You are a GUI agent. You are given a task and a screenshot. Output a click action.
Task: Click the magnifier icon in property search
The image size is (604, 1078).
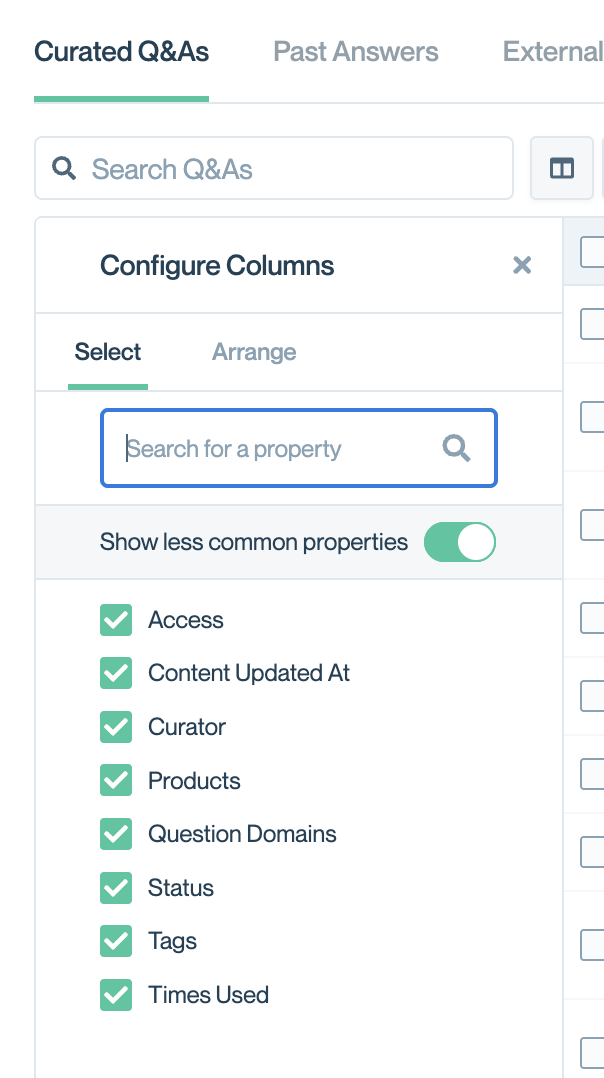coord(456,448)
